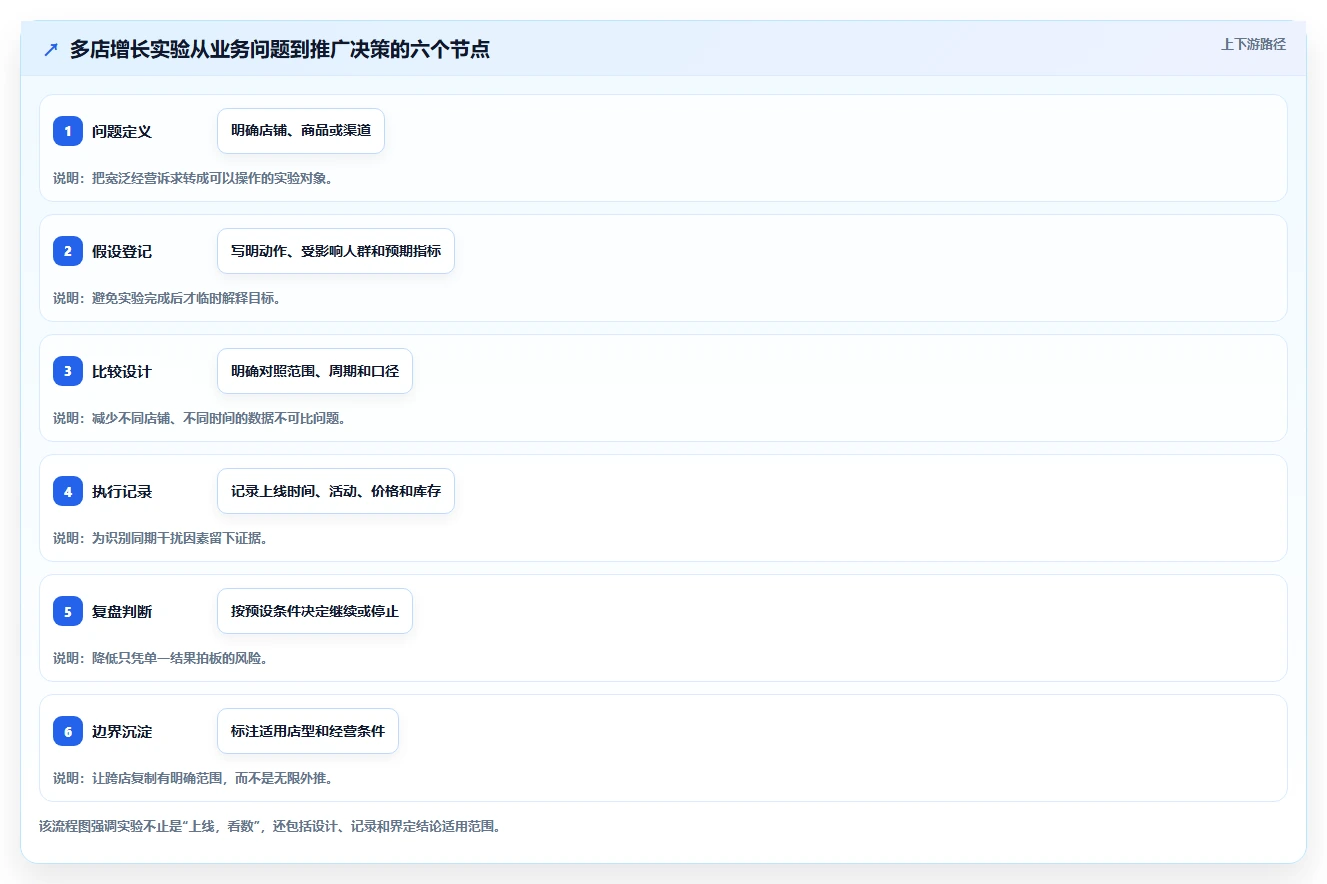The width and height of the screenshot is (1327, 884).
Task: Click the 上下游路径 label in header
Action: tap(1253, 45)
